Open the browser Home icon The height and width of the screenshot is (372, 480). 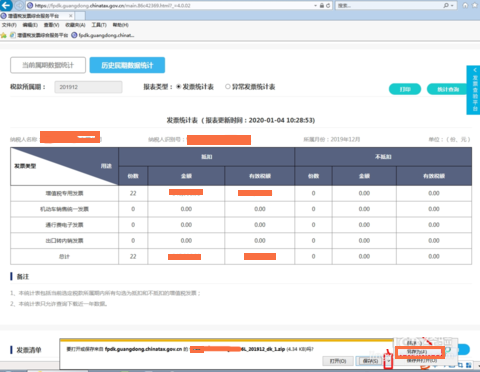click(465, 5)
